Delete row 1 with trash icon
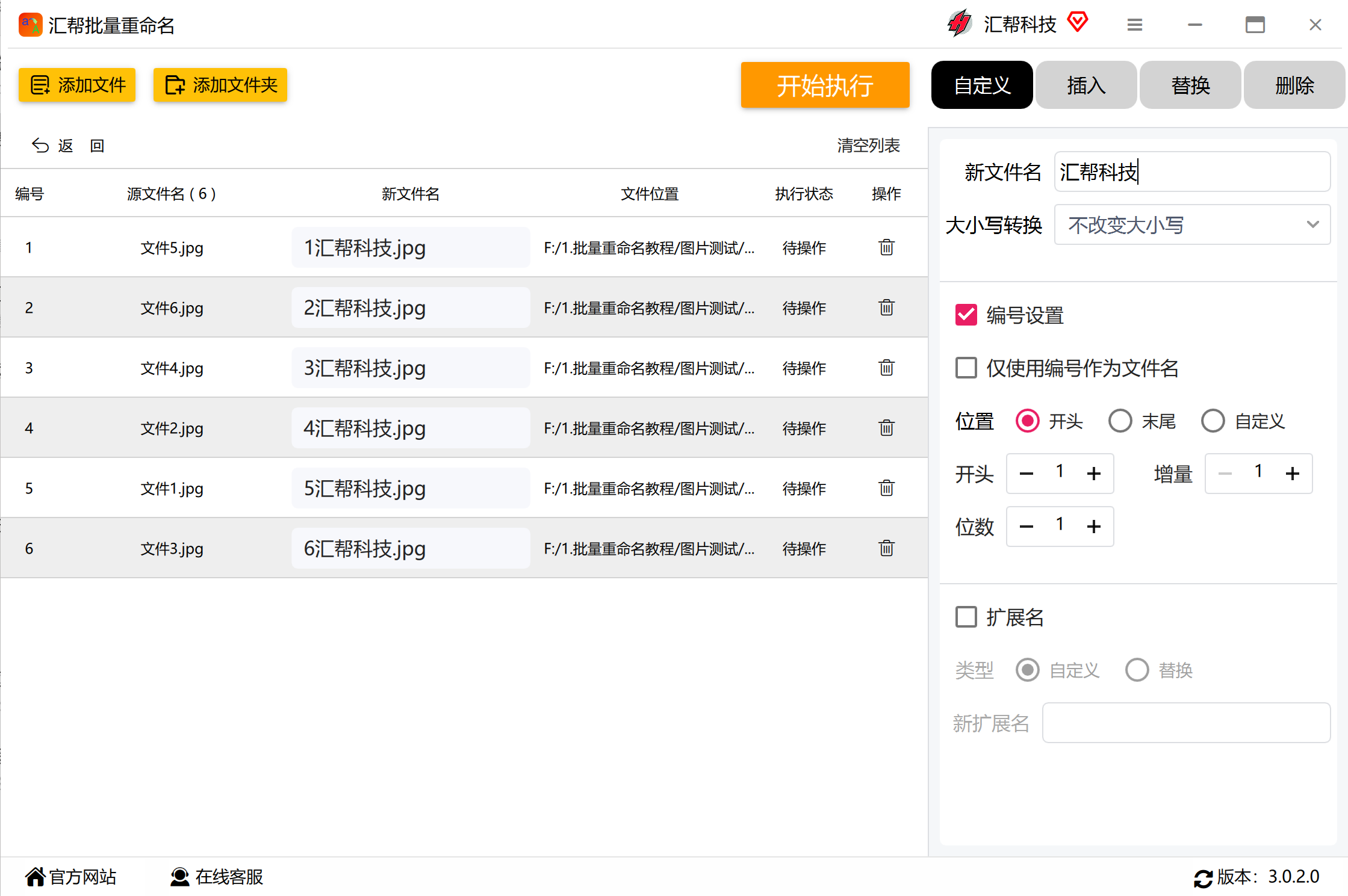 pyautogui.click(x=886, y=247)
